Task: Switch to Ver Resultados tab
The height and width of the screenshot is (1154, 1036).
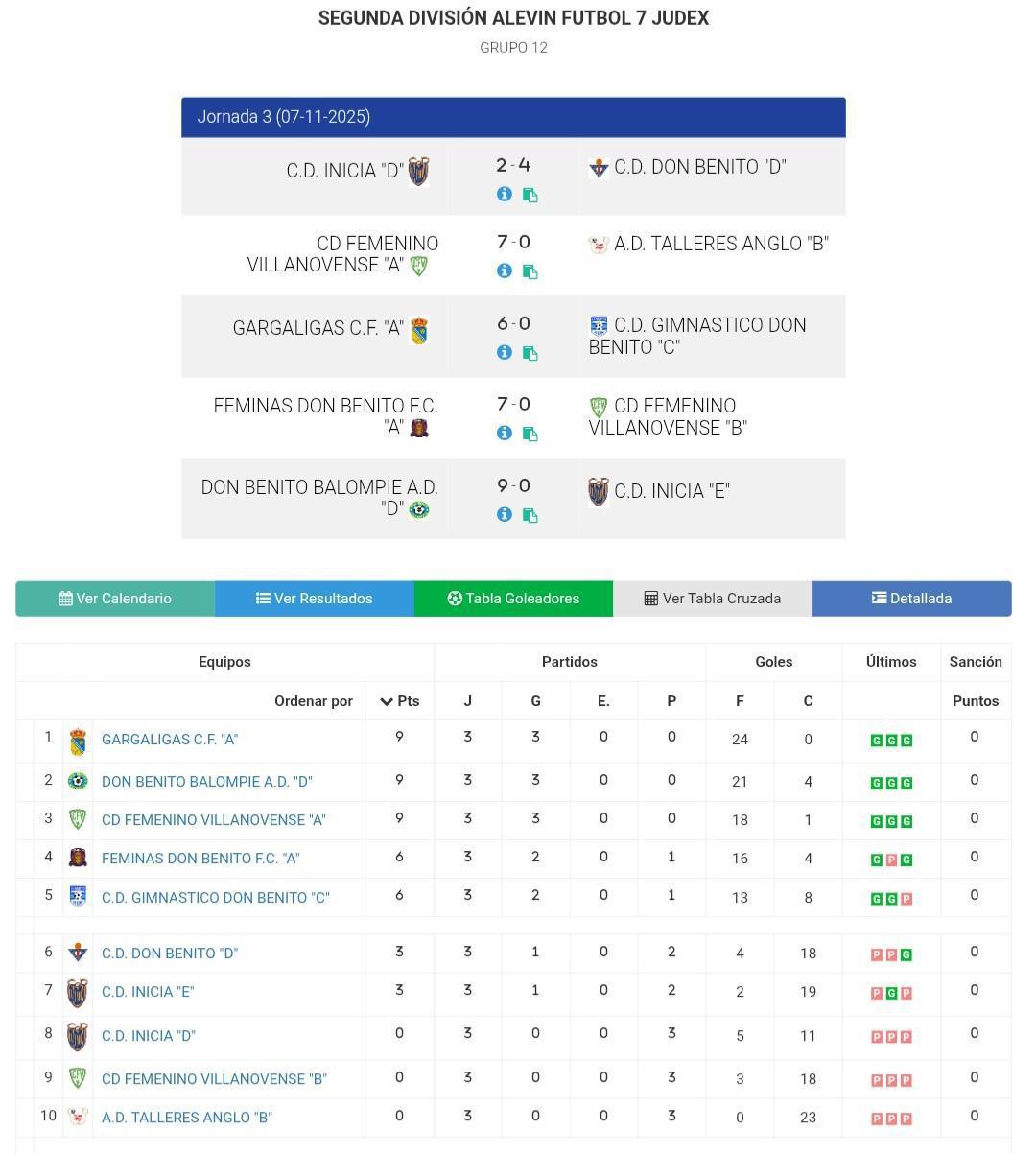Action: click(x=314, y=599)
